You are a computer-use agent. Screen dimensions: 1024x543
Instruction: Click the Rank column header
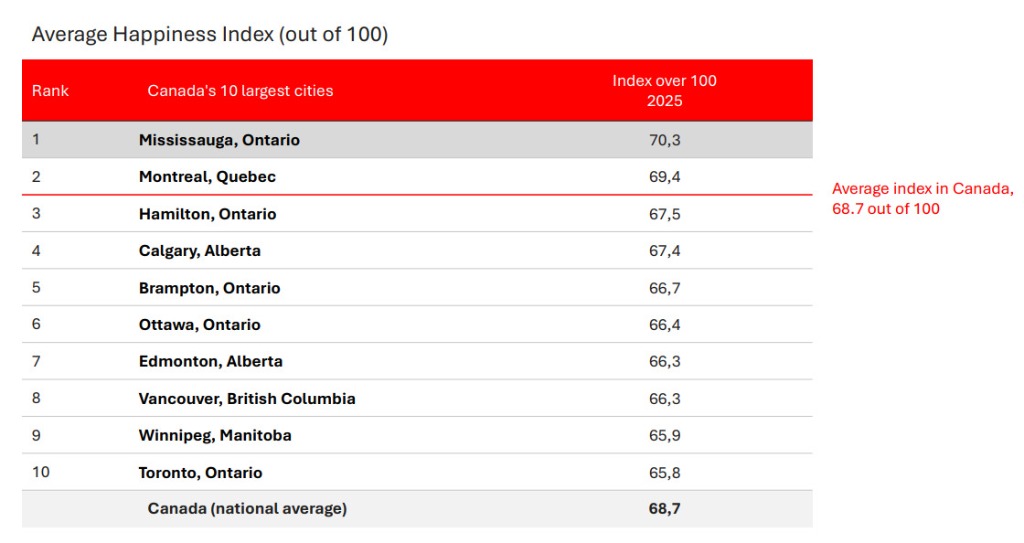(50, 91)
